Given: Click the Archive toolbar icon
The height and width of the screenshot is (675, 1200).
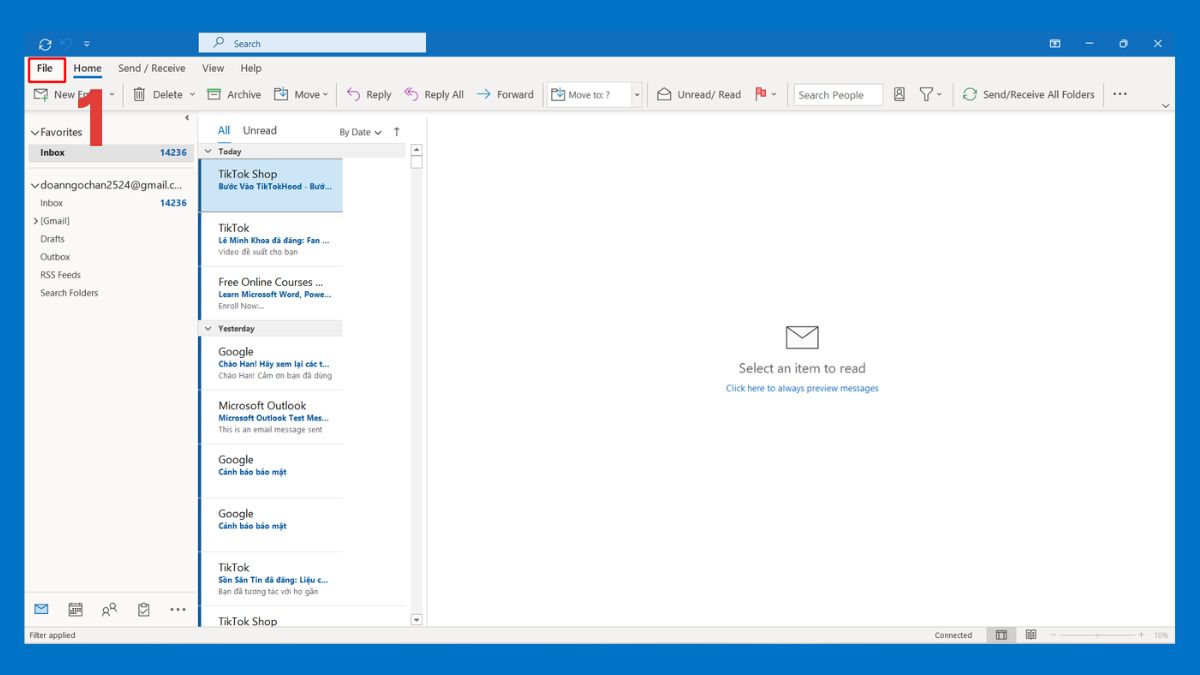Looking at the screenshot, I should pos(214,94).
